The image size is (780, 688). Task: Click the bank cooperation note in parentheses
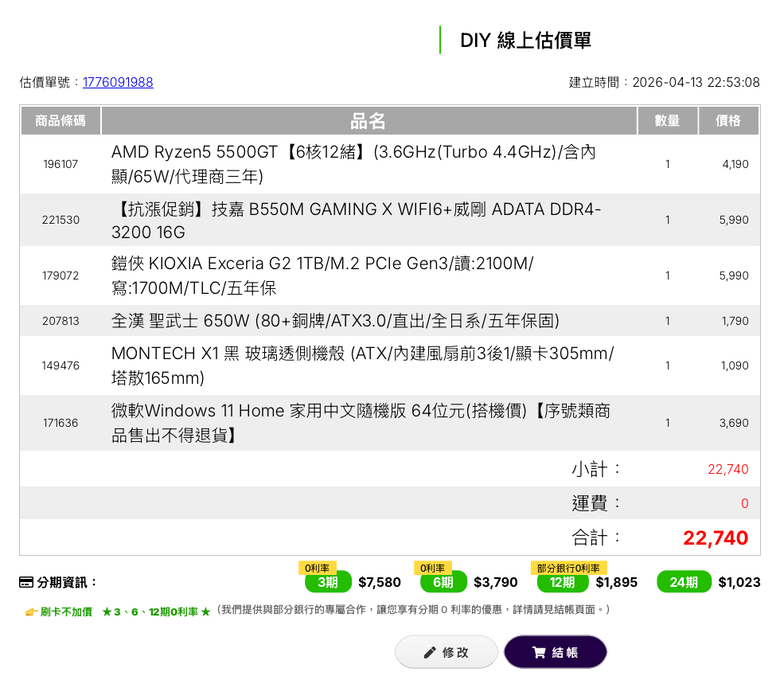pos(413,610)
